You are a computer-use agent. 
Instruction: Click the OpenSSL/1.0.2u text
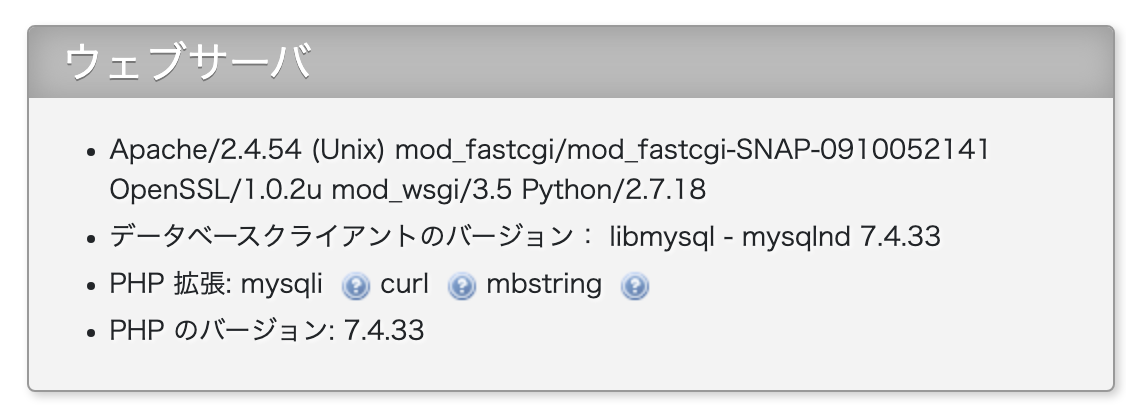point(216,189)
